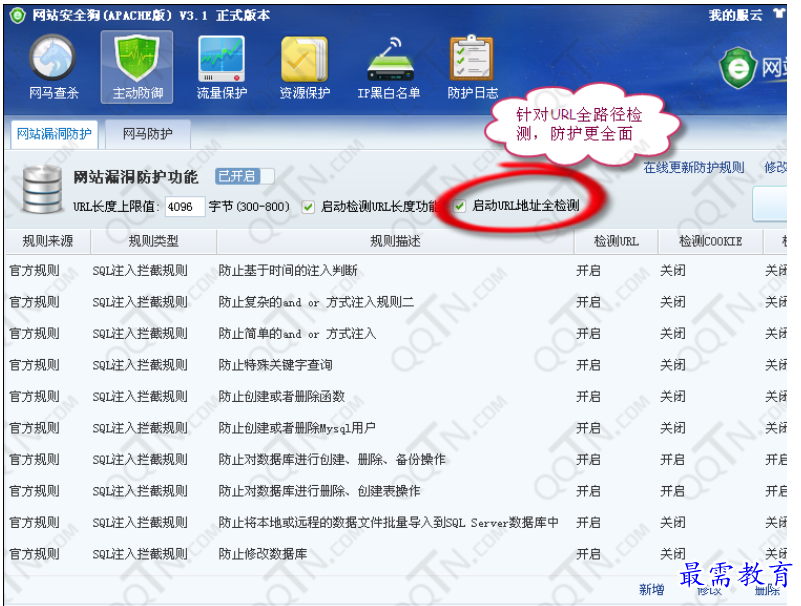Image resolution: width=801 pixels, height=606 pixels.
Task: Click 检测URL column header
Action: point(616,241)
